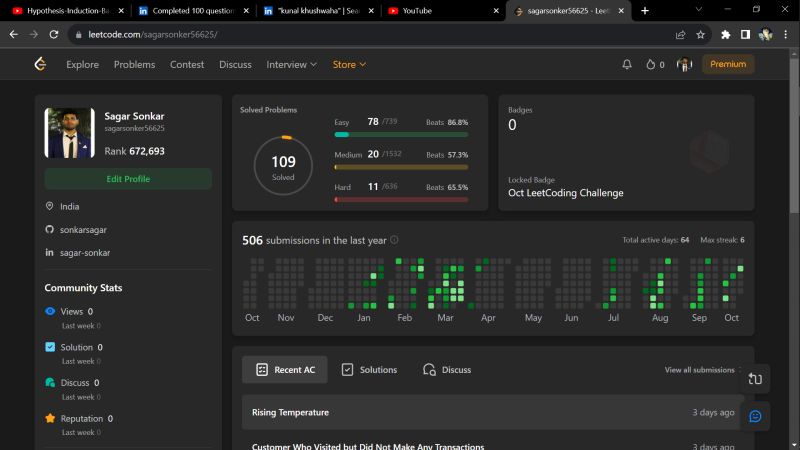Click the Reputation star icon
The width and height of the screenshot is (800, 450).
pyautogui.click(x=50, y=418)
